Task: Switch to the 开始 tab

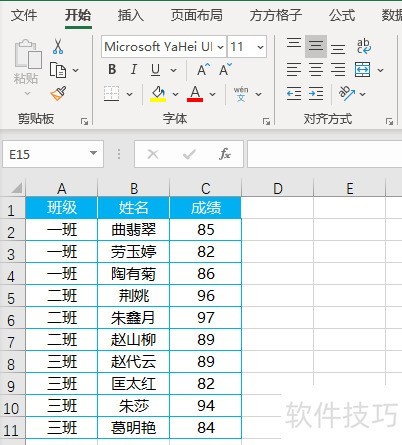Action: (x=78, y=15)
